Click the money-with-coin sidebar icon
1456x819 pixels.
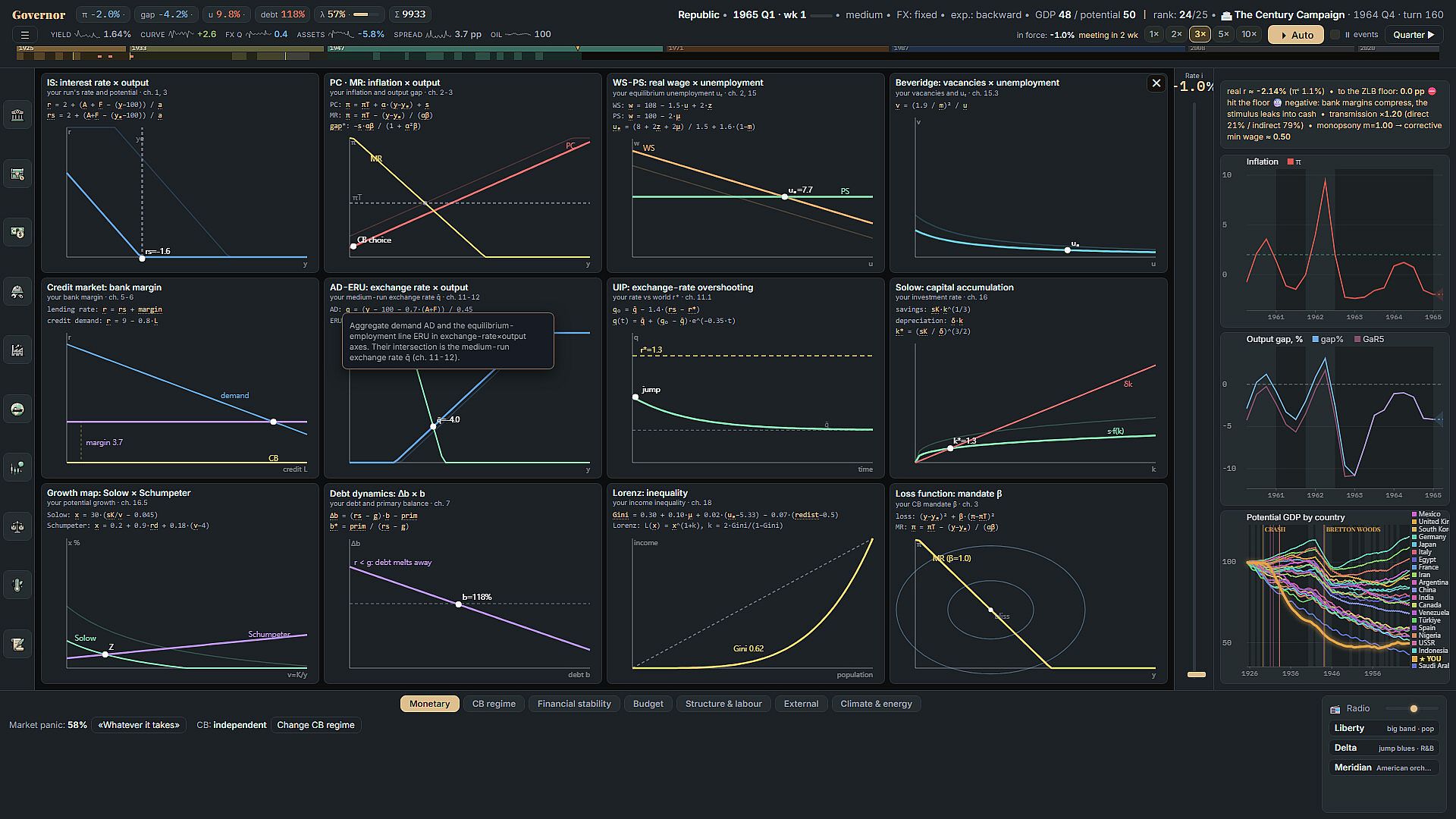click(17, 233)
